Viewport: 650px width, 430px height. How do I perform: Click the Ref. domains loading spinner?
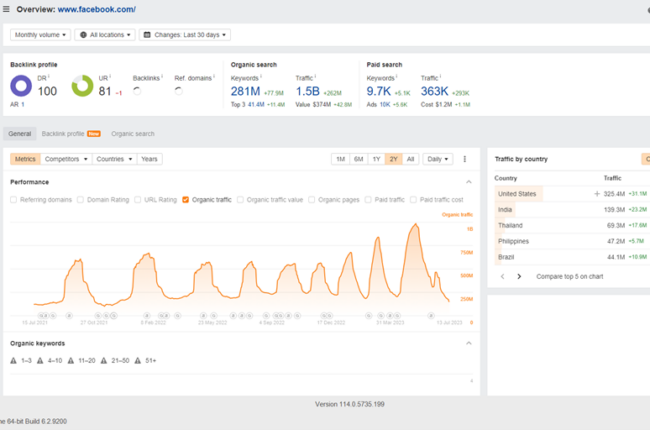tap(179, 91)
